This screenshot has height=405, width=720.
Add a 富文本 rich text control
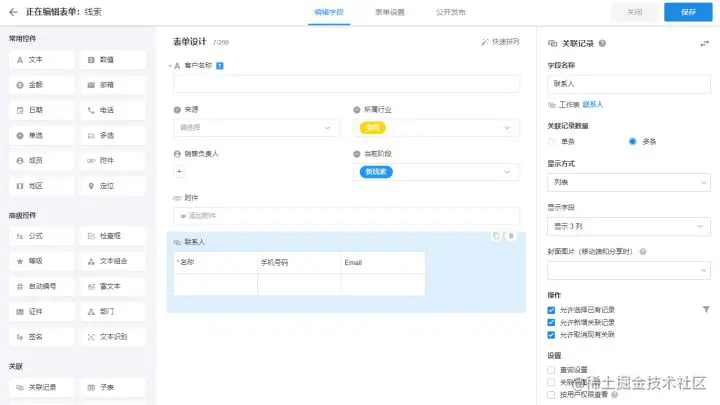[112, 287]
